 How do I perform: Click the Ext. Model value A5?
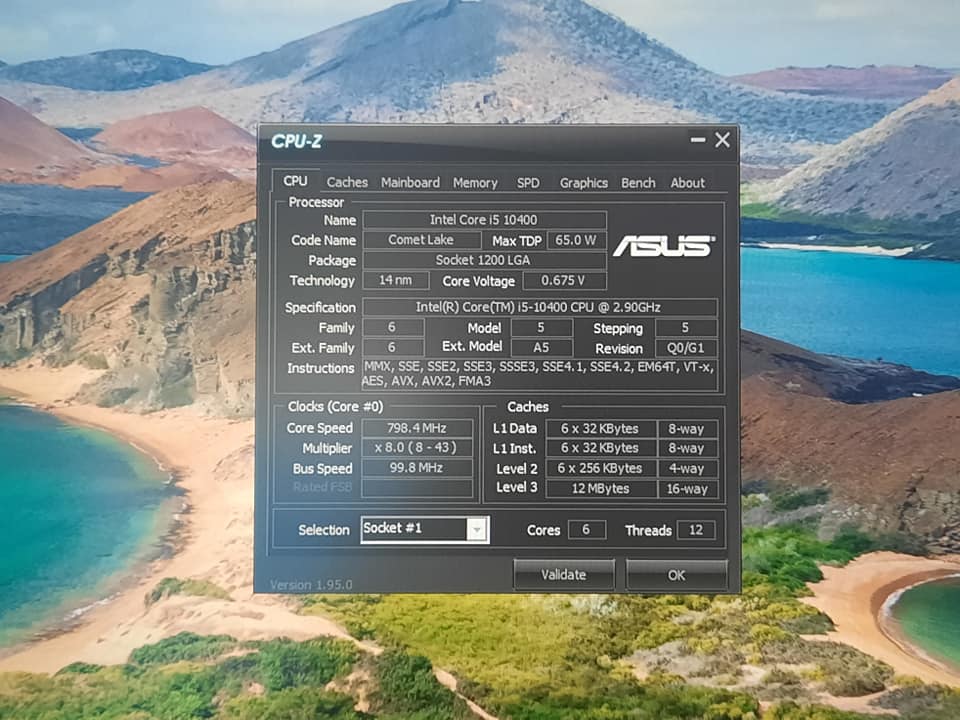[541, 348]
